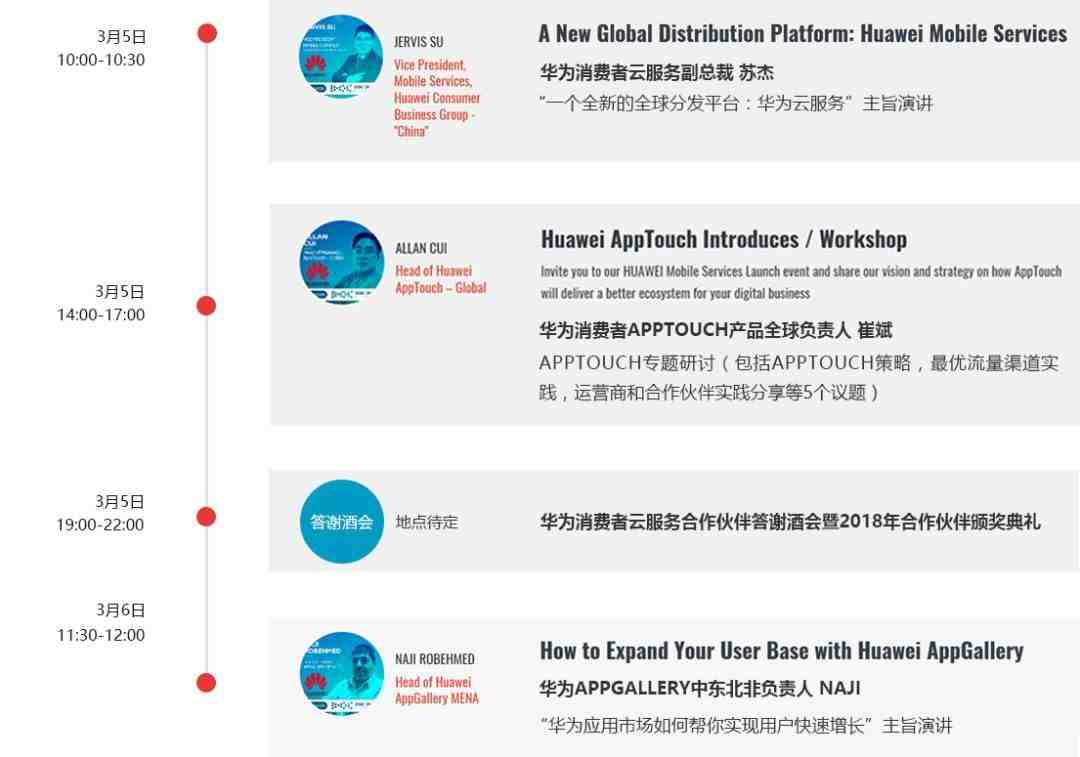Click Jervis Su's circular speaker photo

341,56
